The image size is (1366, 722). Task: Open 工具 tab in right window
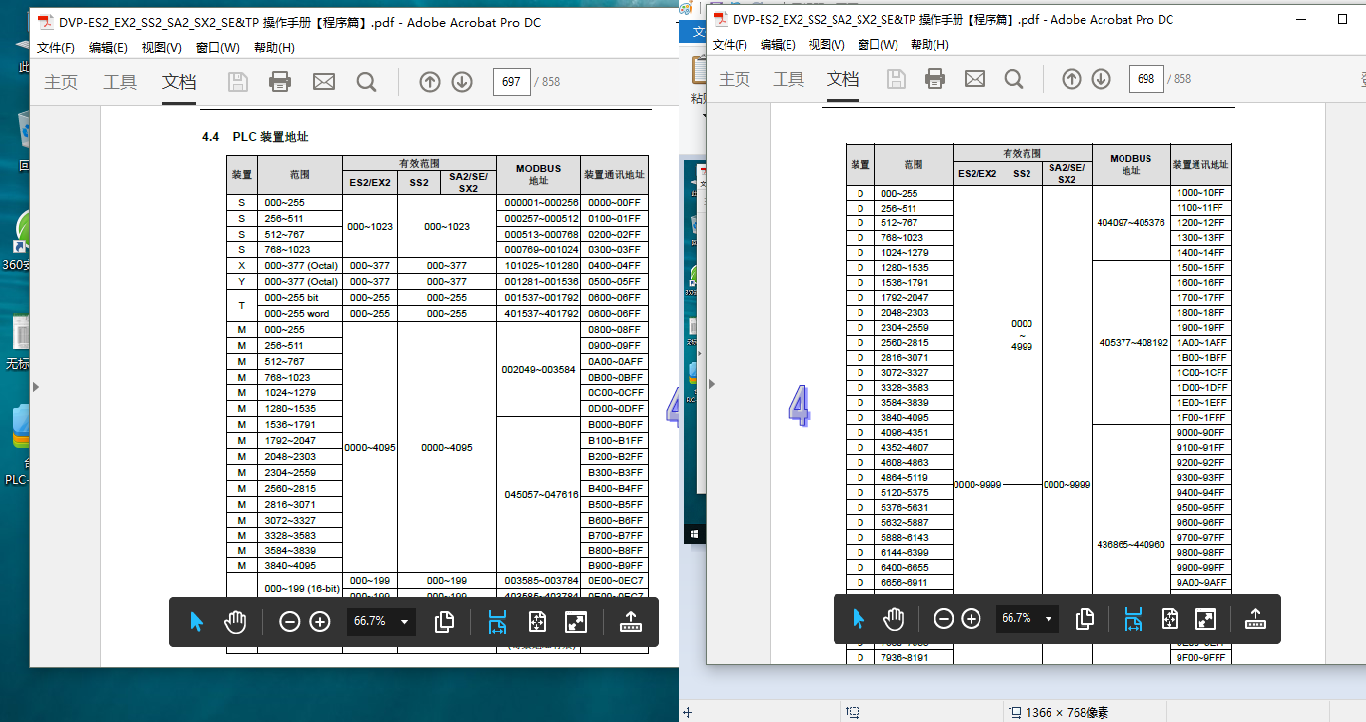tap(788, 79)
